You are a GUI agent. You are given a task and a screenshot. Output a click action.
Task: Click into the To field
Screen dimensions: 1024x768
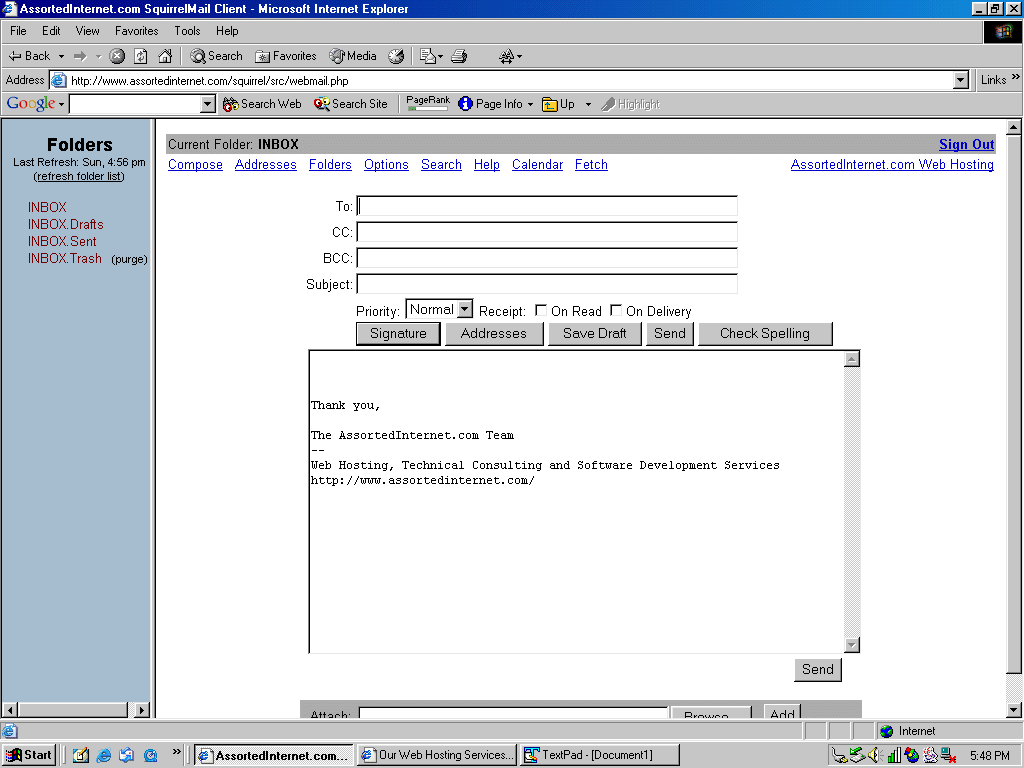click(547, 206)
